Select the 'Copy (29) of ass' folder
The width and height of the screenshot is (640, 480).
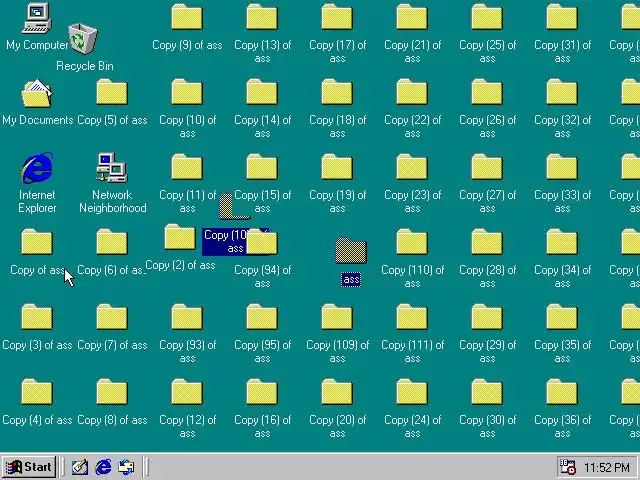(x=487, y=318)
